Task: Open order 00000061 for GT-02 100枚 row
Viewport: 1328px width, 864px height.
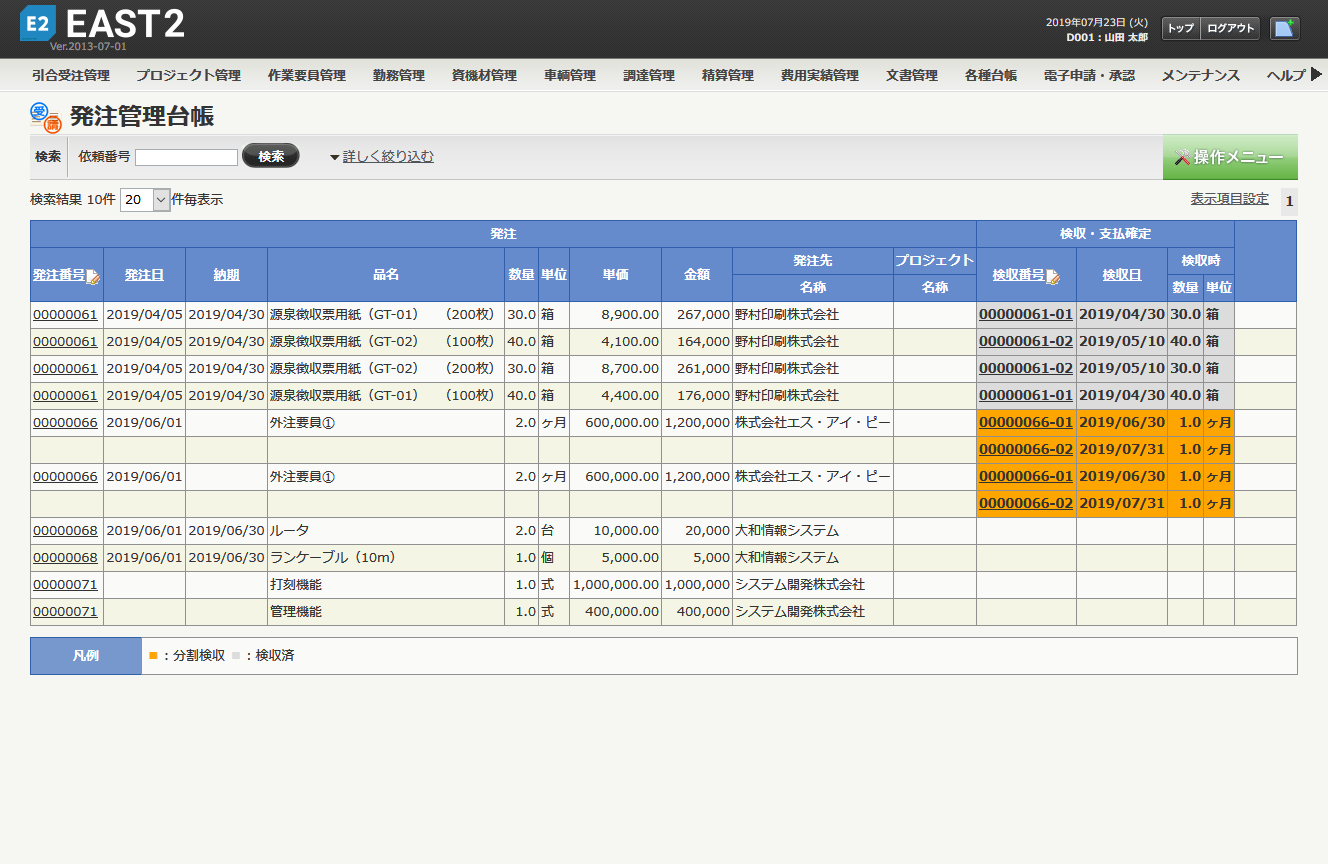Action: point(66,341)
